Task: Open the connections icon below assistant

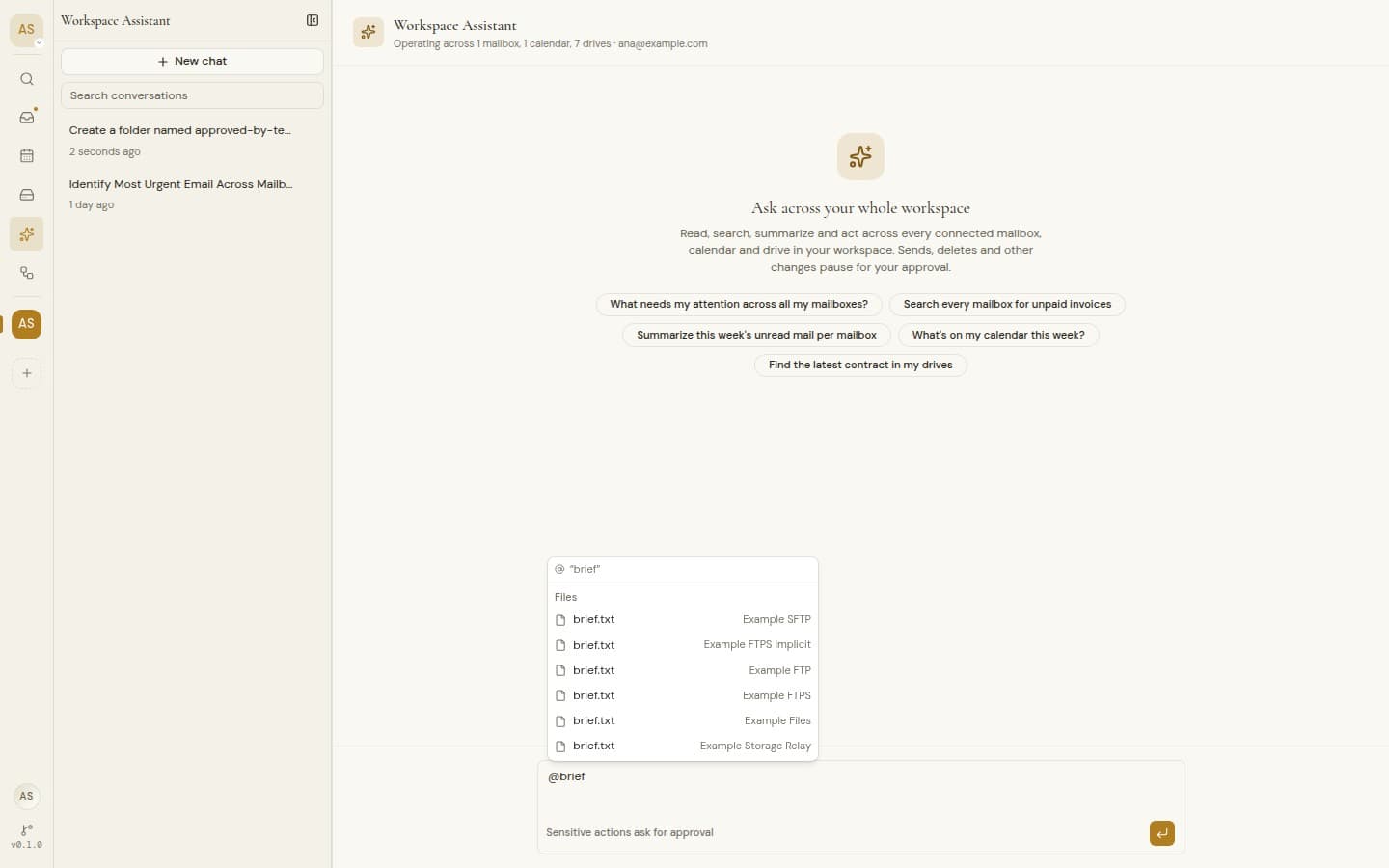Action: (27, 273)
